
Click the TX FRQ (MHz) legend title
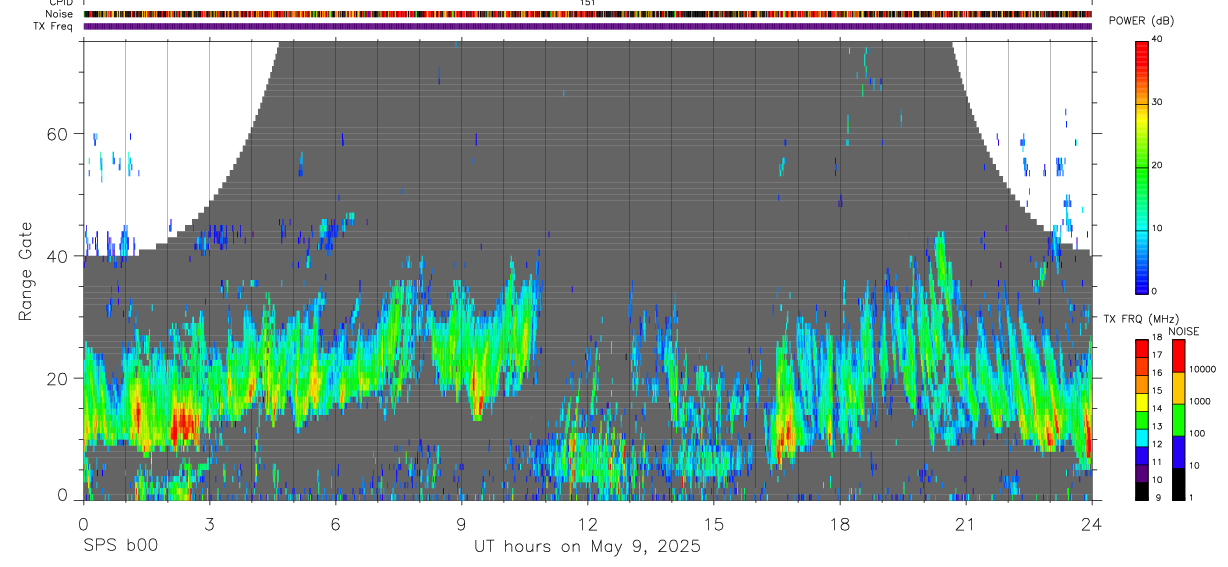[1136, 319]
